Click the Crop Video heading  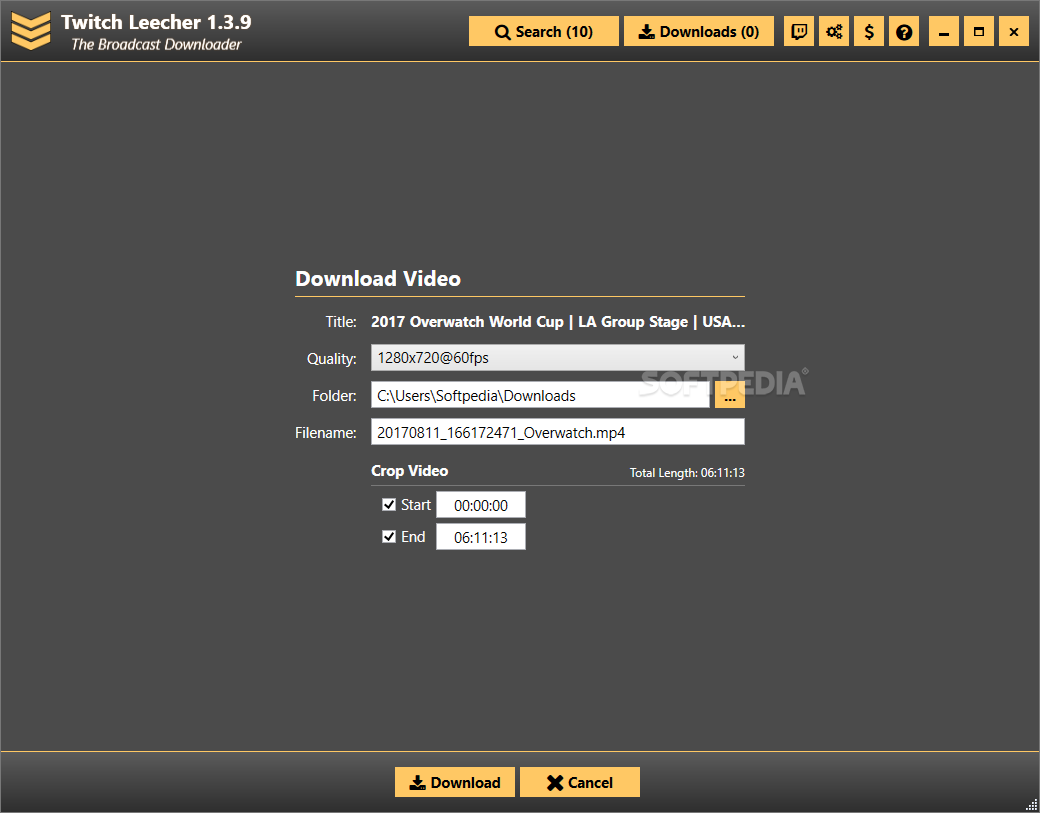coord(409,471)
